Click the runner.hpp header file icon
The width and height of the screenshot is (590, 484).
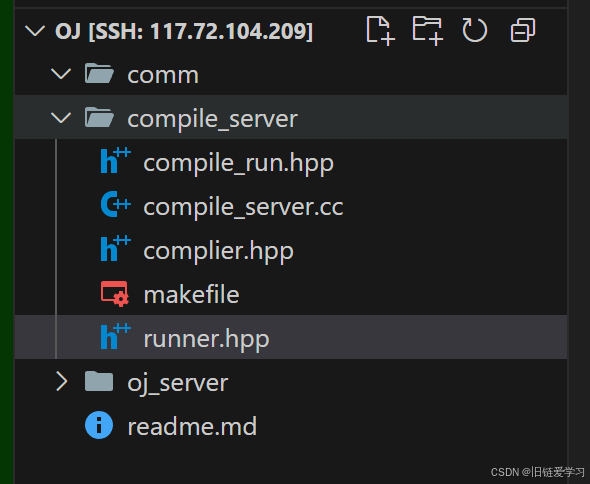pos(115,336)
